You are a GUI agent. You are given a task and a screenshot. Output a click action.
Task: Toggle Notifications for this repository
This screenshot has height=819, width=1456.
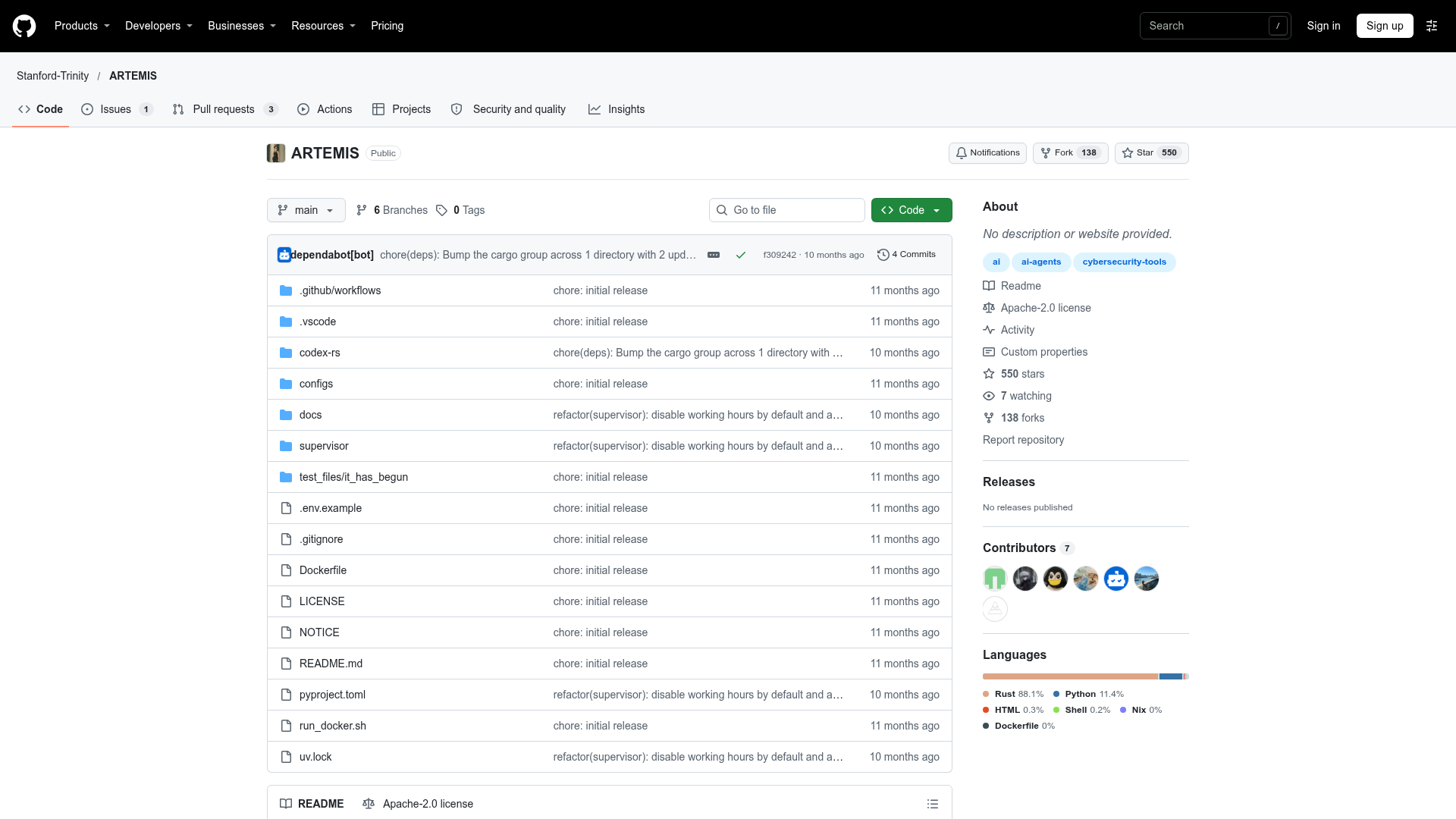click(x=987, y=153)
